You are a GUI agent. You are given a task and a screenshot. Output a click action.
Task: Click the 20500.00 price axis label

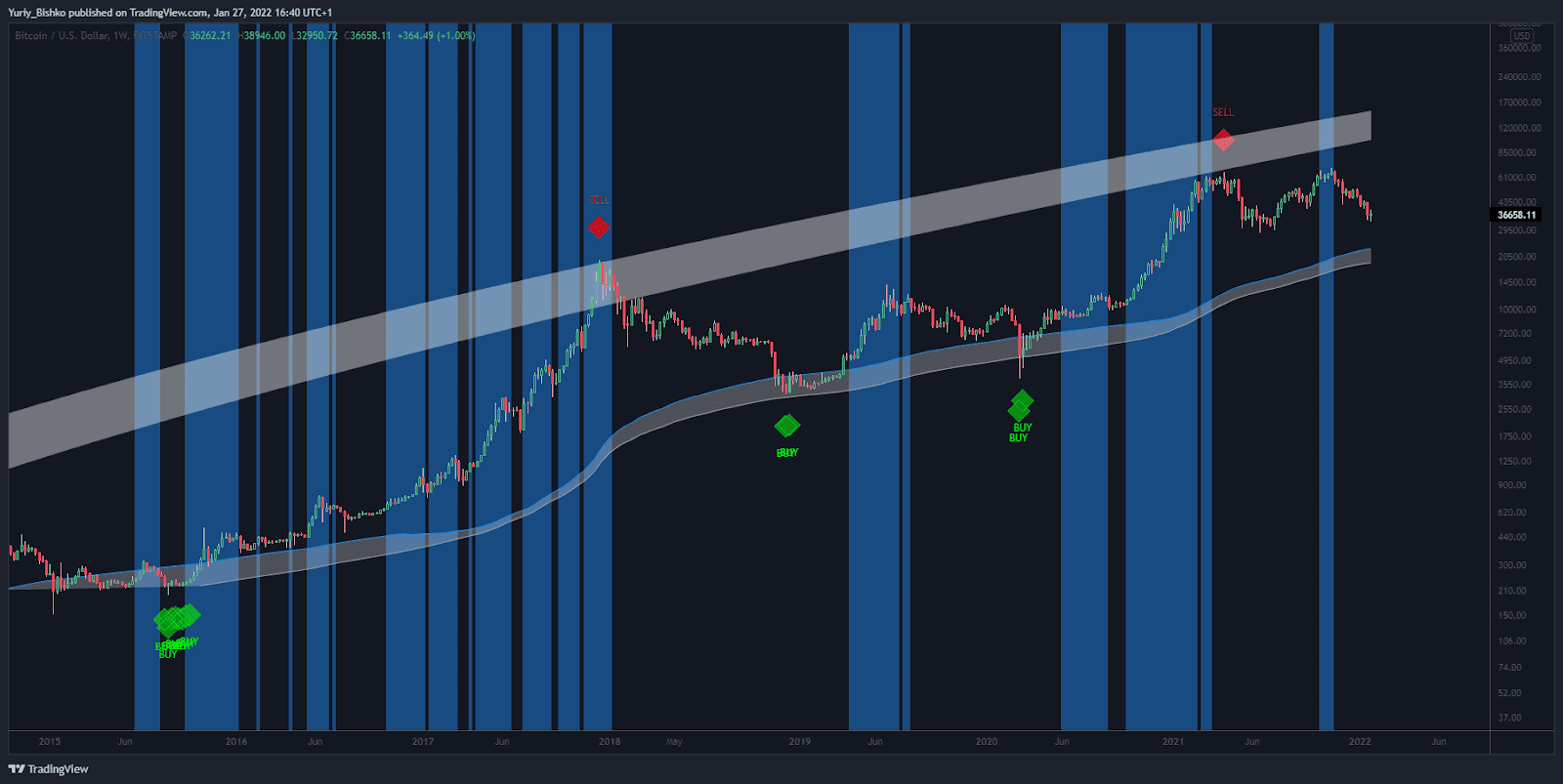[x=1517, y=257]
